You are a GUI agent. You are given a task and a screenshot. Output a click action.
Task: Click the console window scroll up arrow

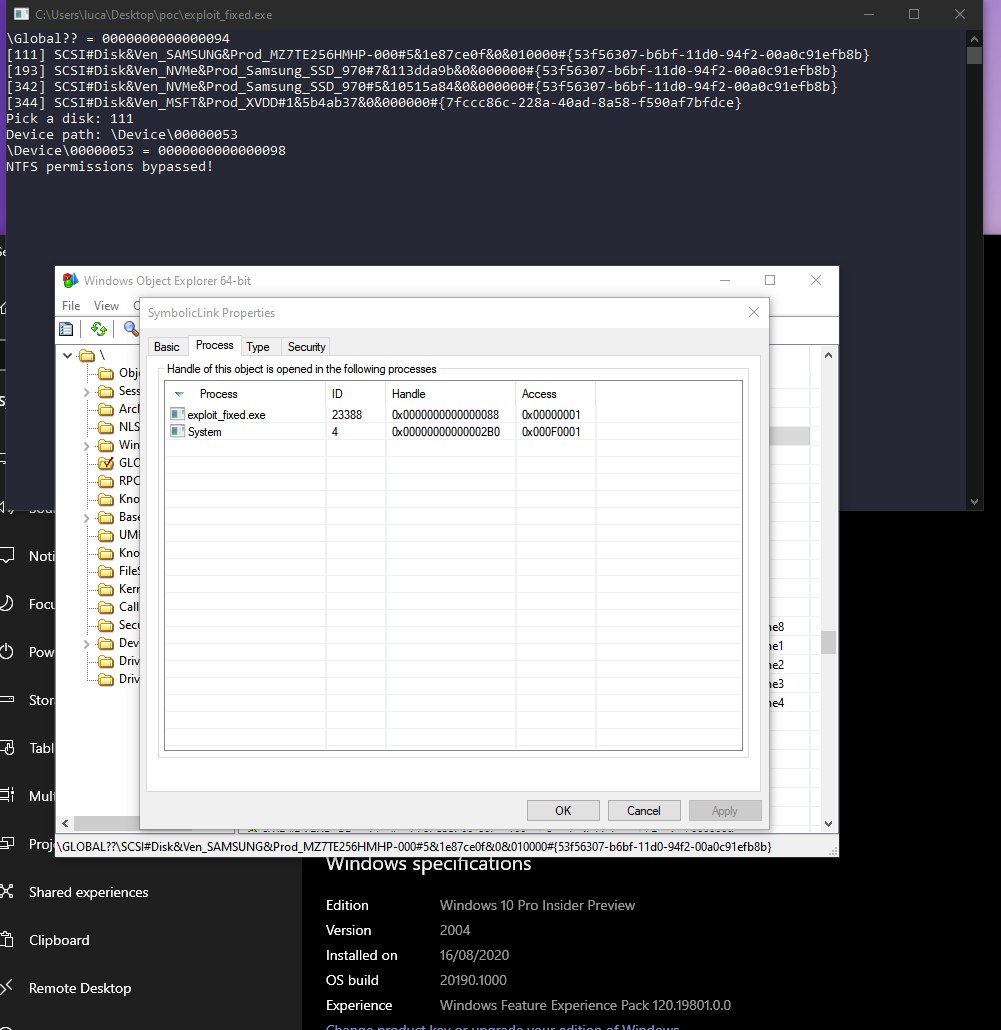974,39
